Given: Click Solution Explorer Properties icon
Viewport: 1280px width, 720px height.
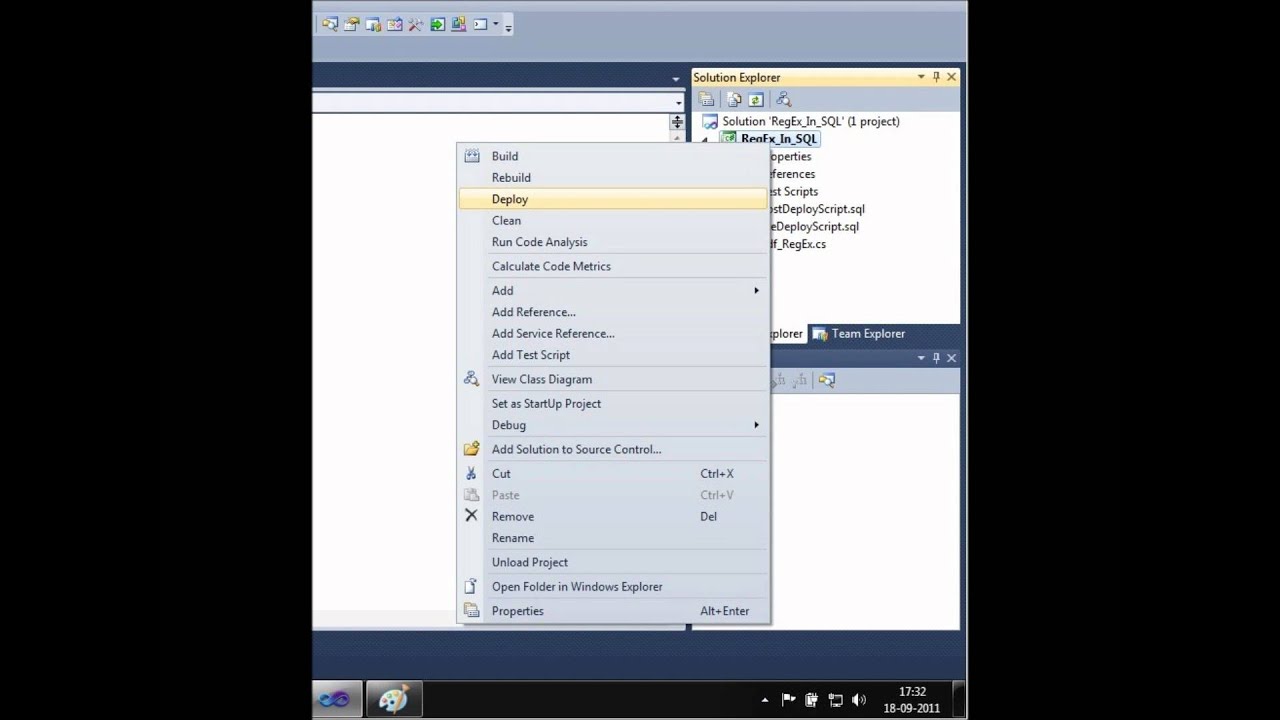Looking at the screenshot, I should coord(707,99).
